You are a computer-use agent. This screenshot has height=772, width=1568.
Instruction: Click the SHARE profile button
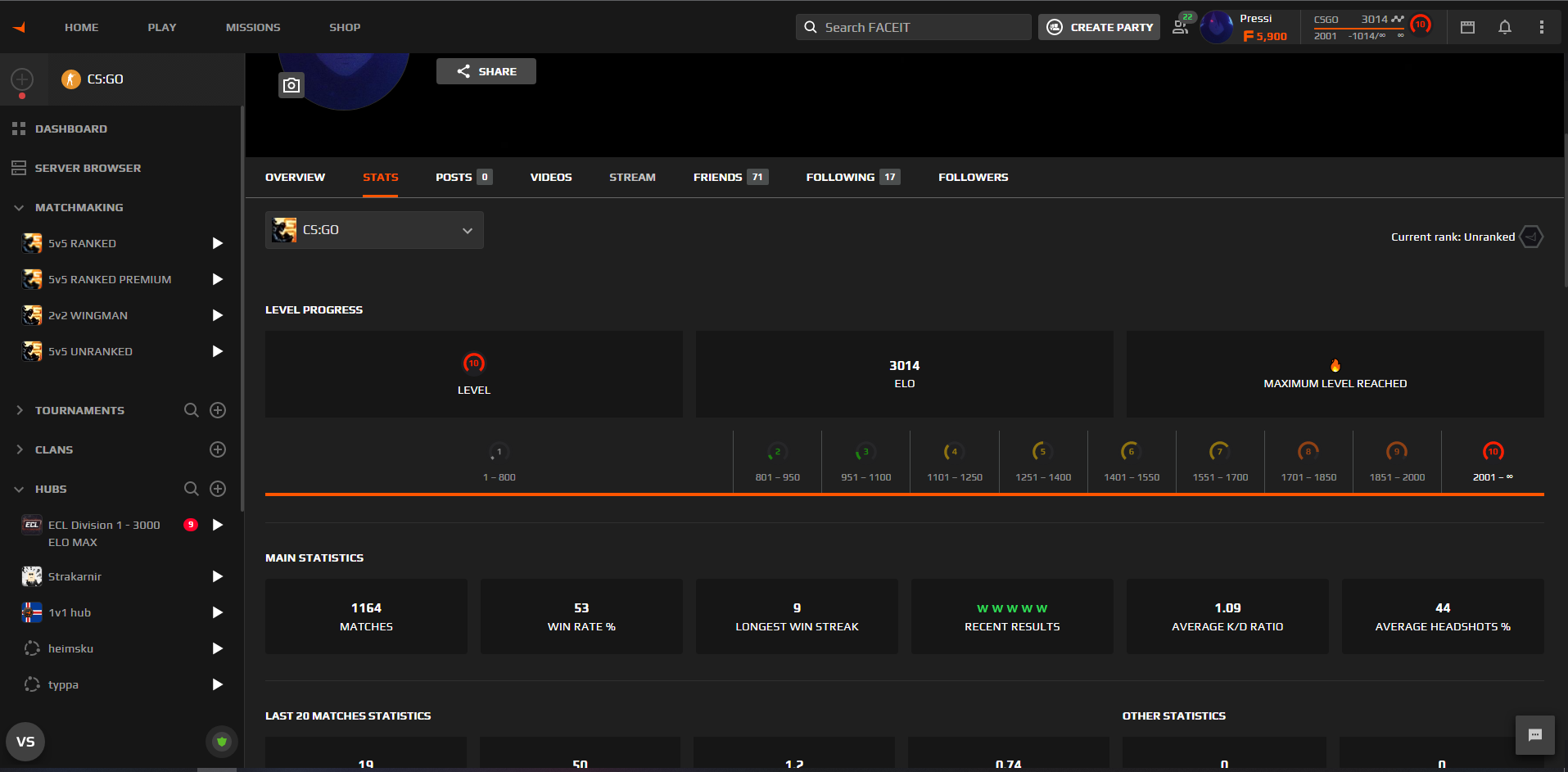click(x=486, y=71)
